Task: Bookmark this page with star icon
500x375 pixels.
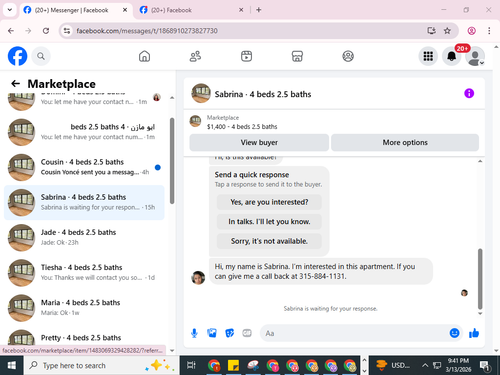Action: (447, 31)
